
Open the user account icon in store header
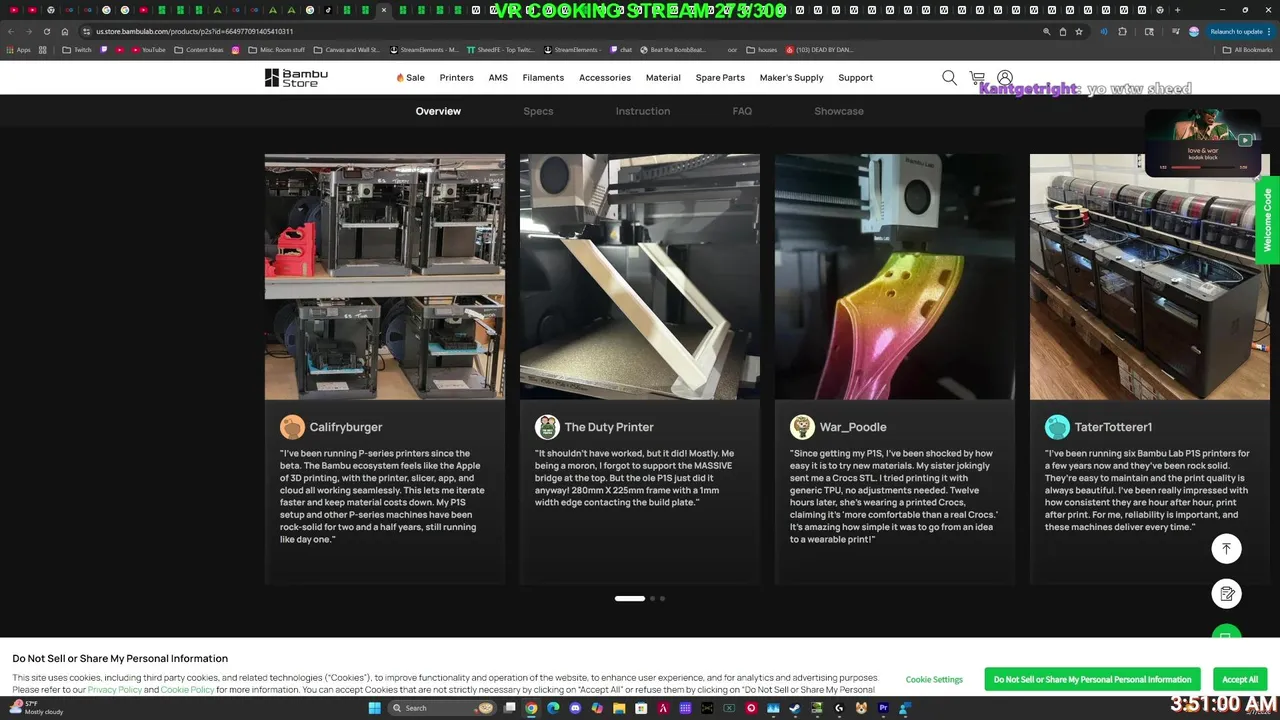(x=1005, y=78)
